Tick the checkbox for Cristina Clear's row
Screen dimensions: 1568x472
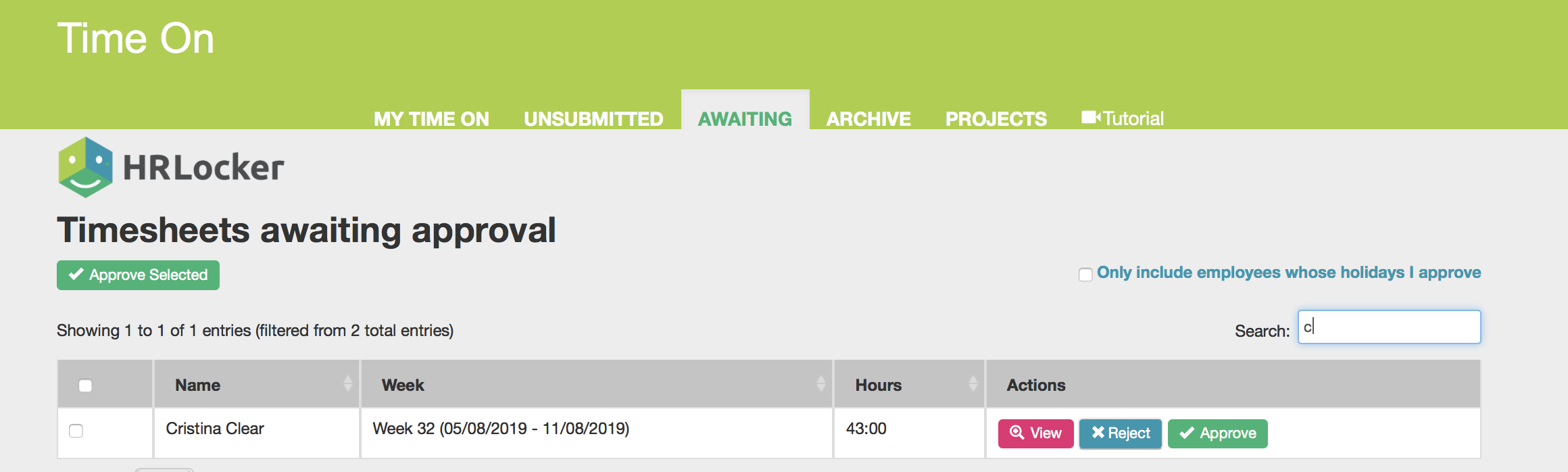point(76,431)
